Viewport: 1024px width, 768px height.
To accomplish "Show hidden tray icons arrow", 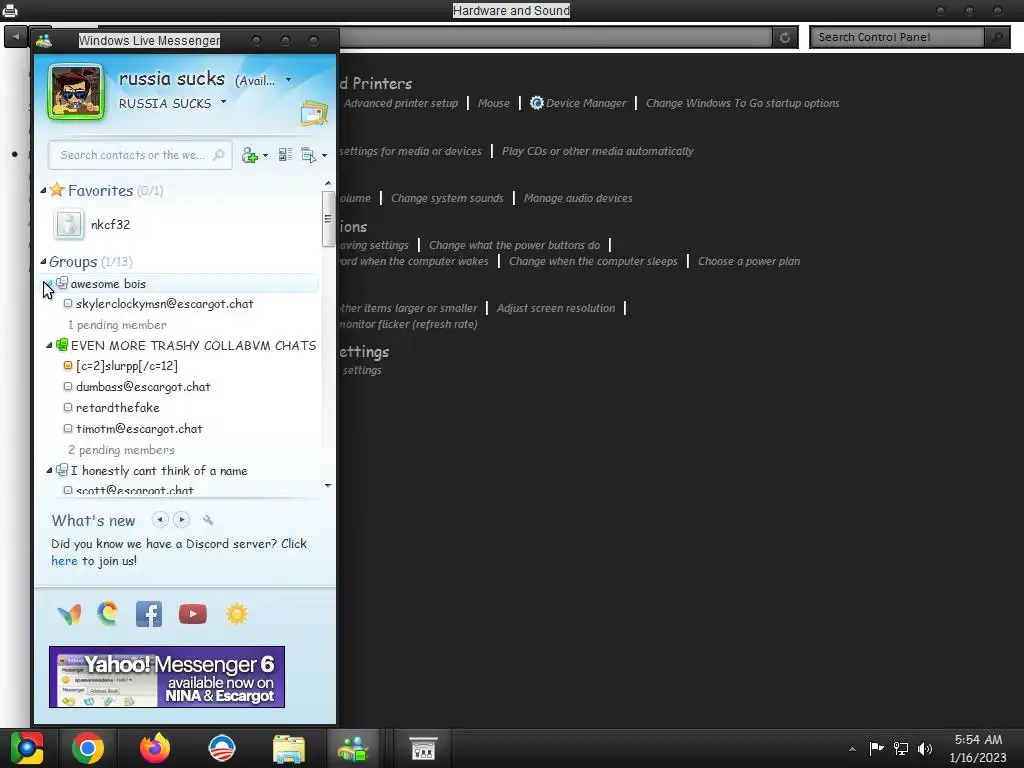I will (x=852, y=749).
